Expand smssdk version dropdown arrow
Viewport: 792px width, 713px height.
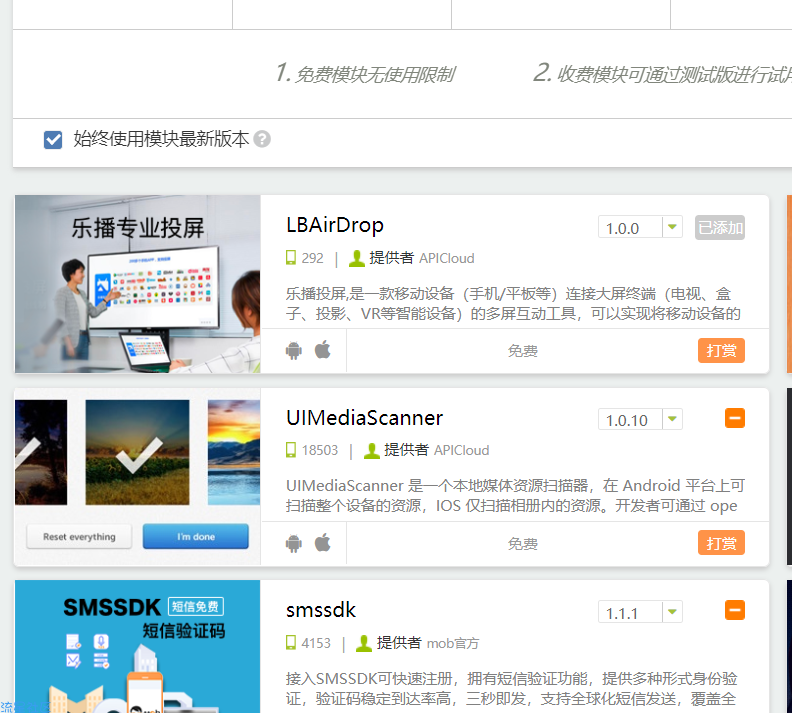[672, 612]
